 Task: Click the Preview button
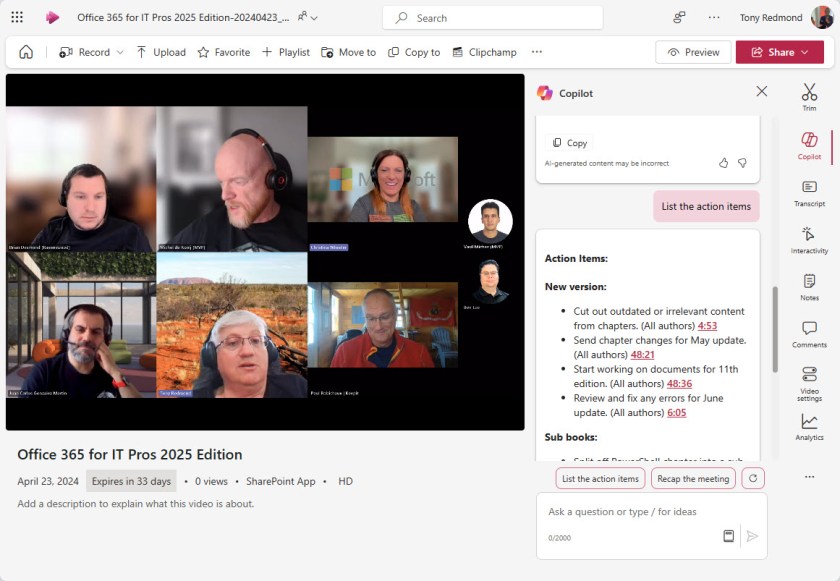click(x=693, y=52)
